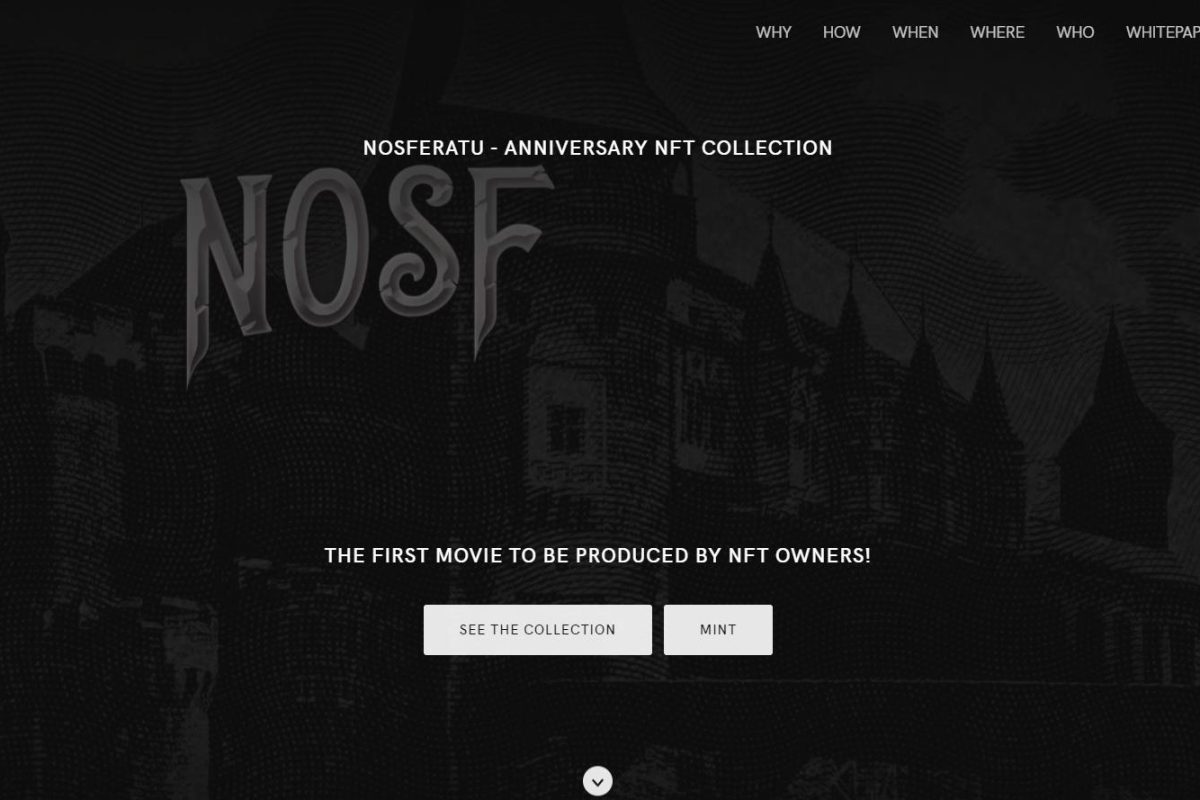Jump to the WHERE section
Viewport: 1200px width, 800px height.
pos(997,32)
